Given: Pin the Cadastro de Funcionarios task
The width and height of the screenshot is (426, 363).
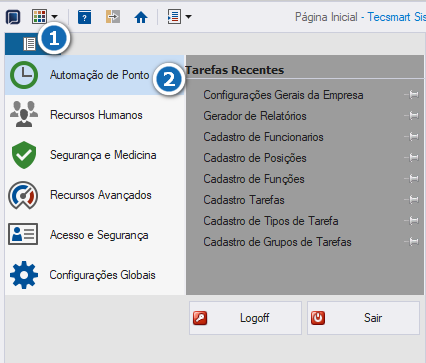Looking at the screenshot, I should 412,137.
